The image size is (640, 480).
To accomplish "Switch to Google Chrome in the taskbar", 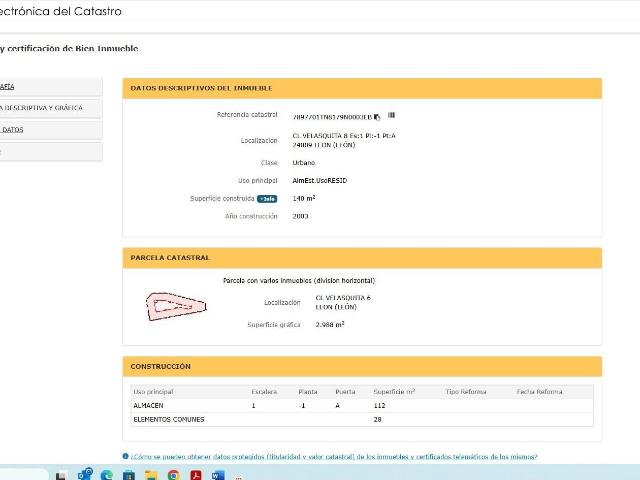I will coord(173,475).
